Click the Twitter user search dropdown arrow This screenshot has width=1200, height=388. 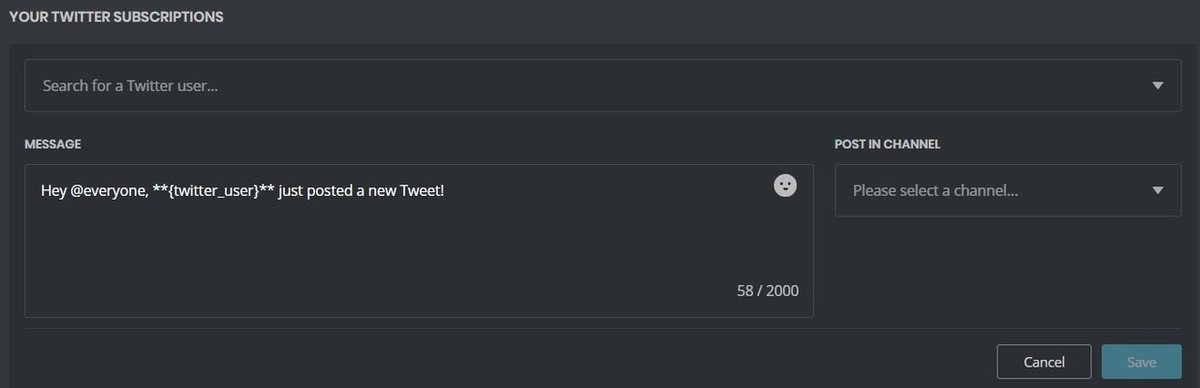coord(1158,86)
